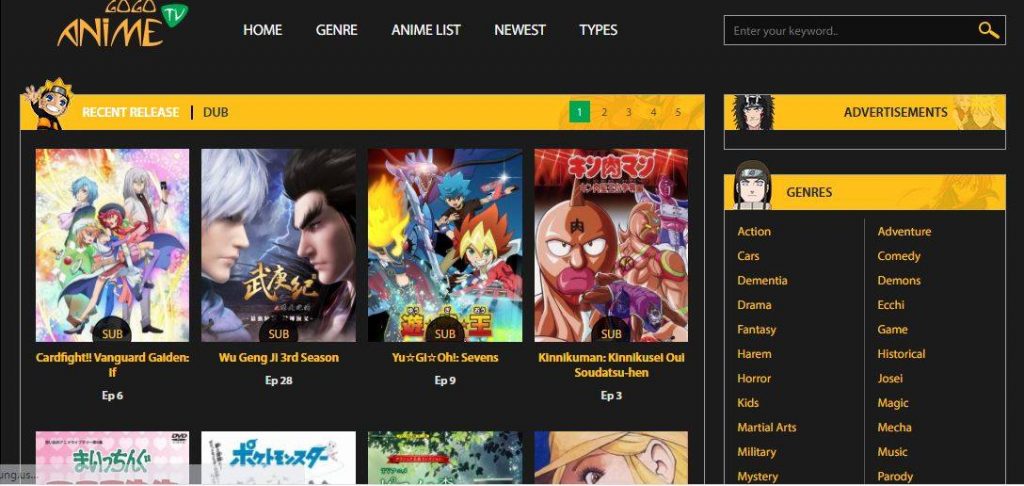Select the Comedy genre
This screenshot has height=486, width=1024.
[899, 256]
